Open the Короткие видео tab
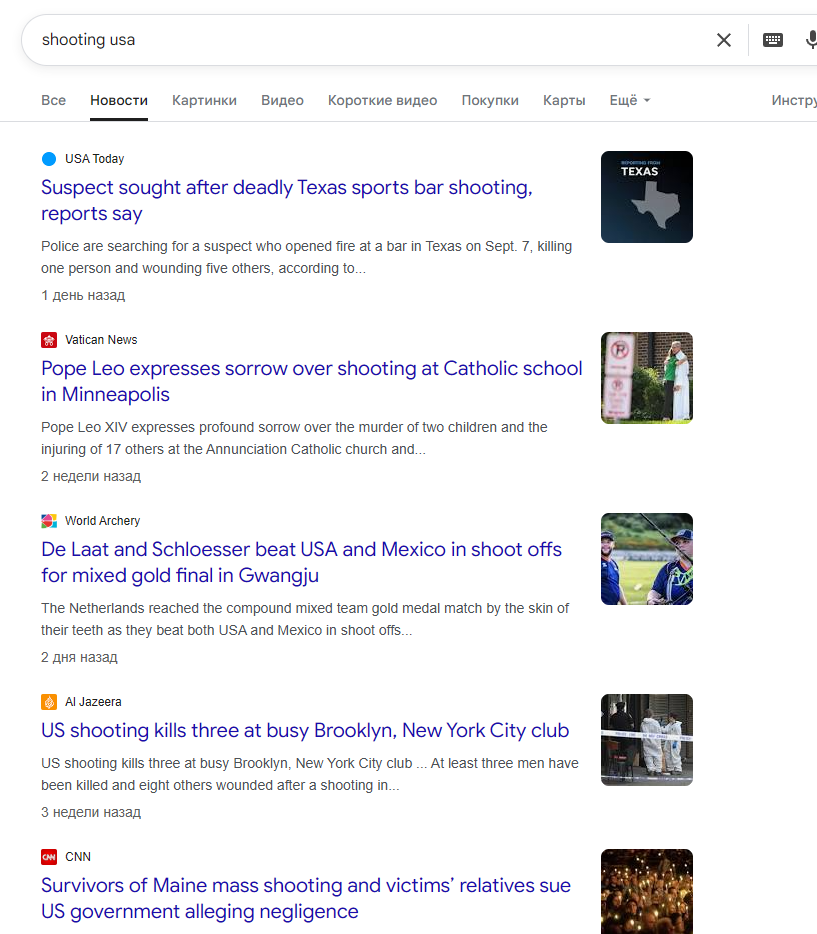The width and height of the screenshot is (817, 934). 382,100
